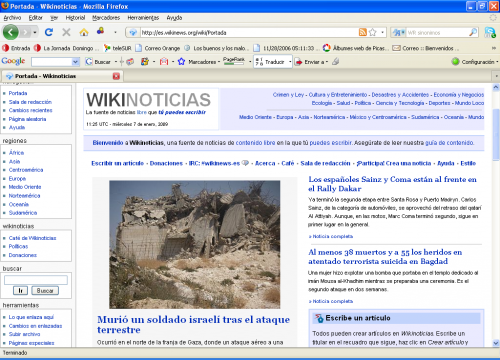Click the page vertical scrollbar down arrow
Viewport: 500px width, 360px height.
tap(496, 343)
